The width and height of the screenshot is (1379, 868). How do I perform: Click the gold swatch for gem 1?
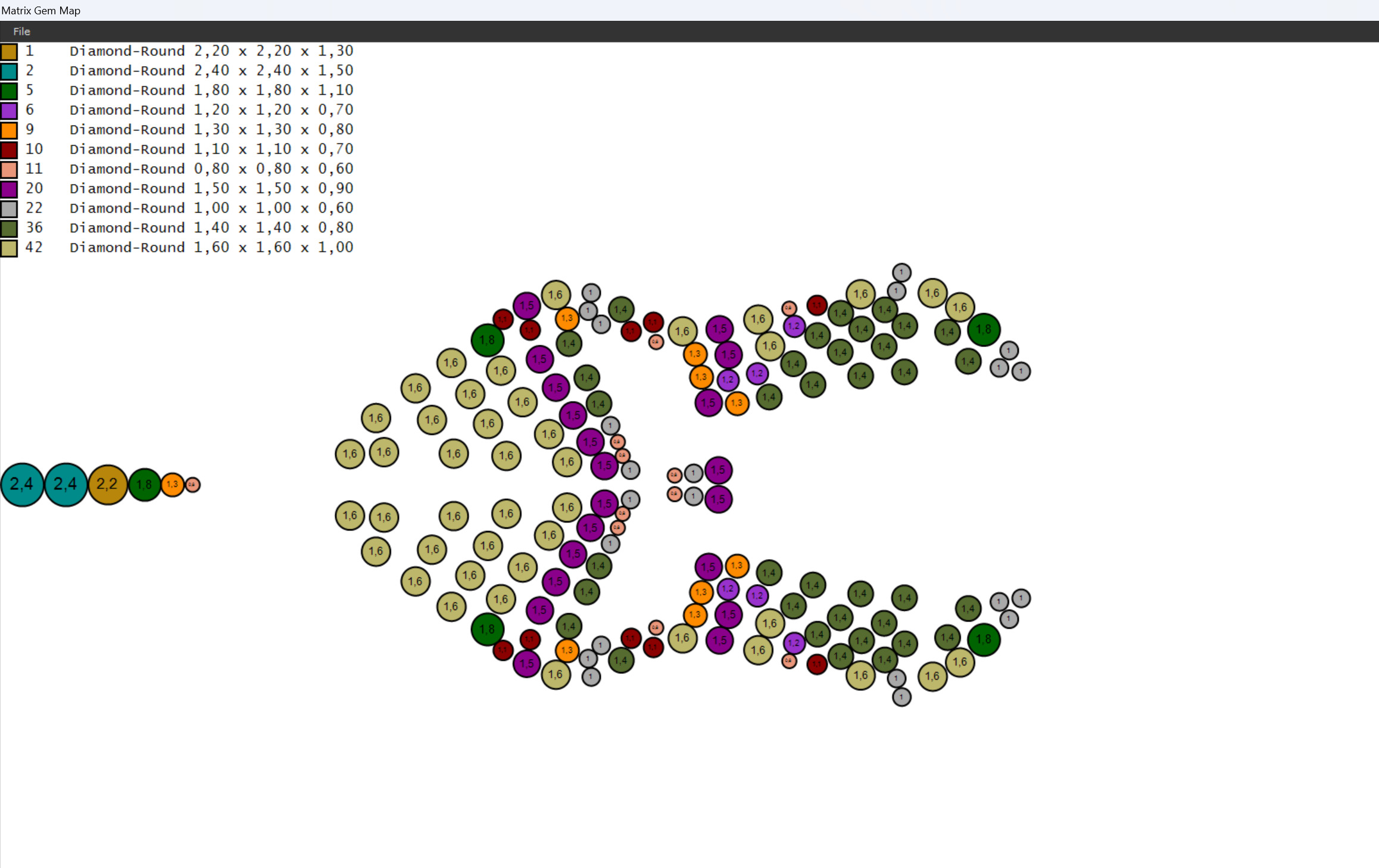[x=9, y=52]
